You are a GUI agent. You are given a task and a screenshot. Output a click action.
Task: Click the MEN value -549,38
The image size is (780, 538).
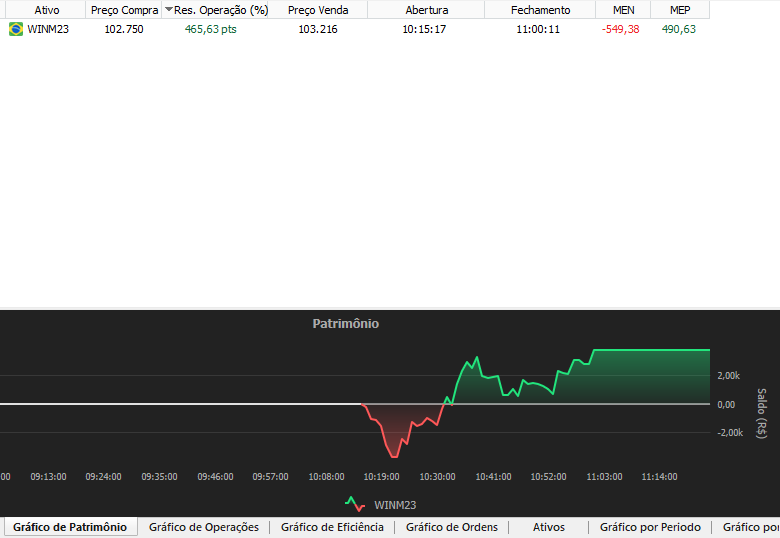coord(620,29)
